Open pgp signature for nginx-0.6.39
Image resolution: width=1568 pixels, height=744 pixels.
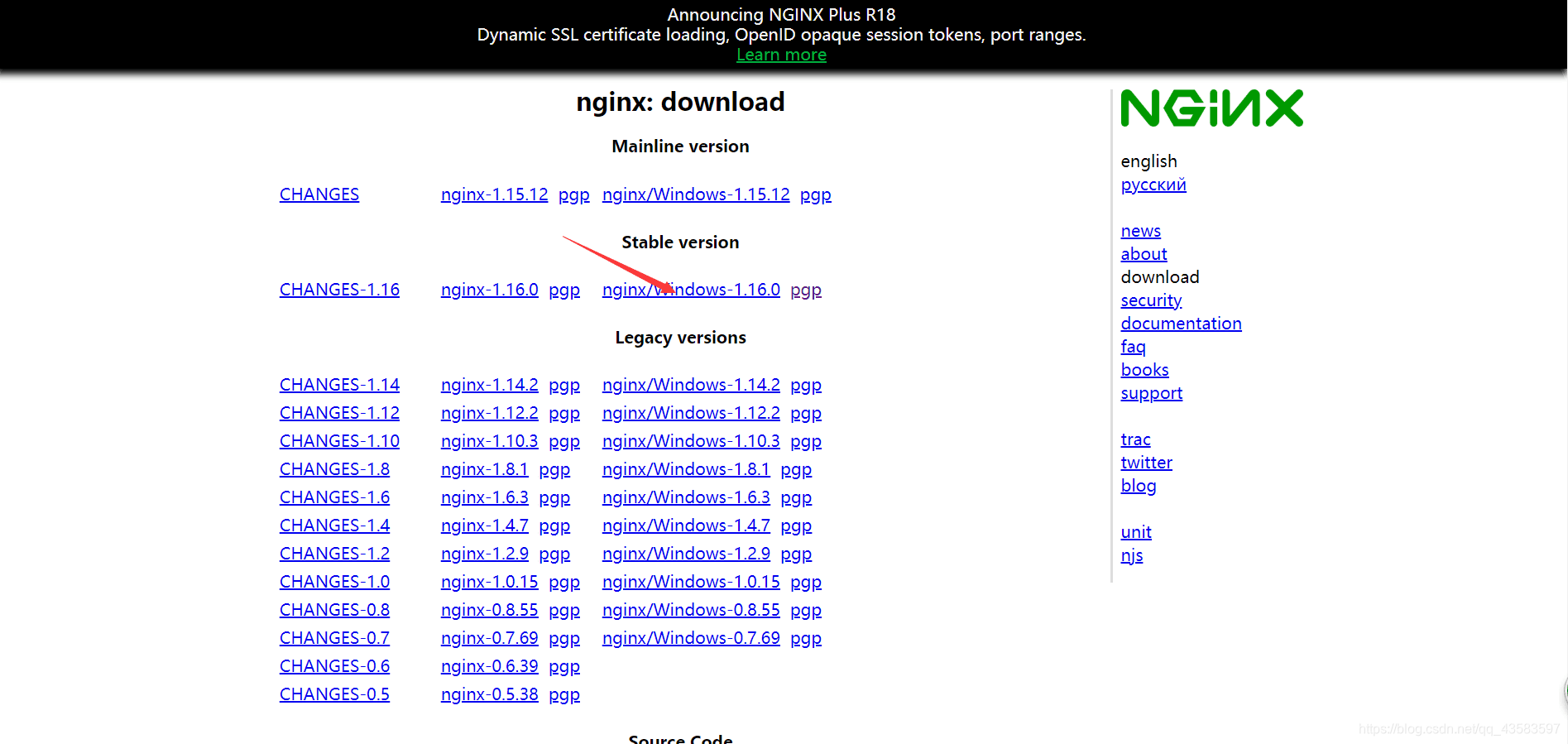[x=563, y=666]
